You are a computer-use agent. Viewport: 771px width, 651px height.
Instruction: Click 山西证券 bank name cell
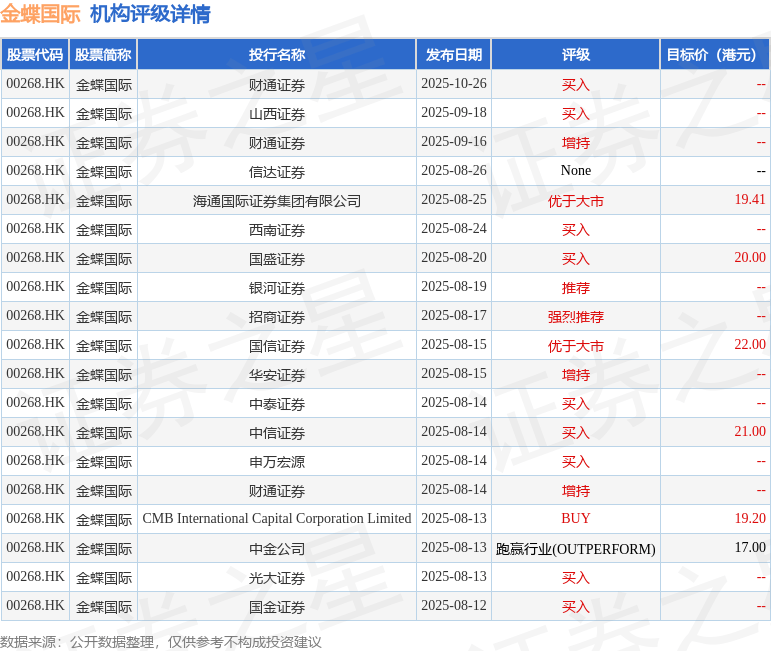[277, 114]
